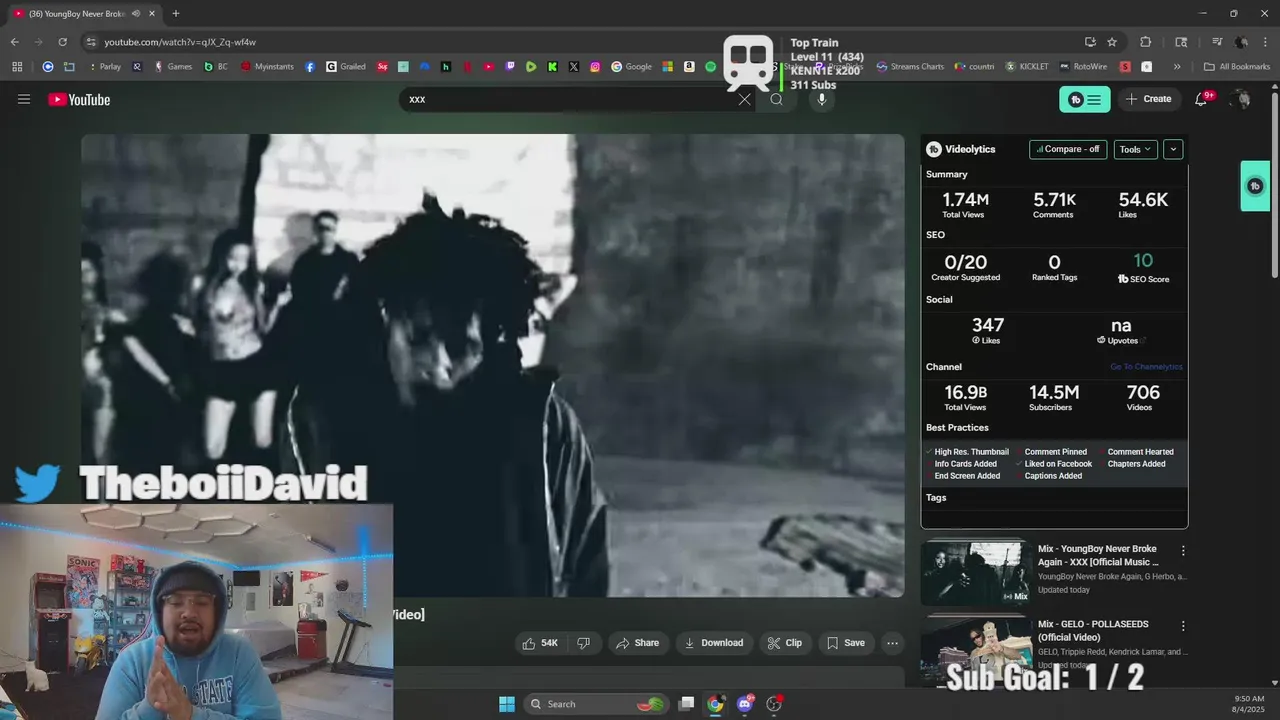Open the Grailed bookmark

click(346, 67)
